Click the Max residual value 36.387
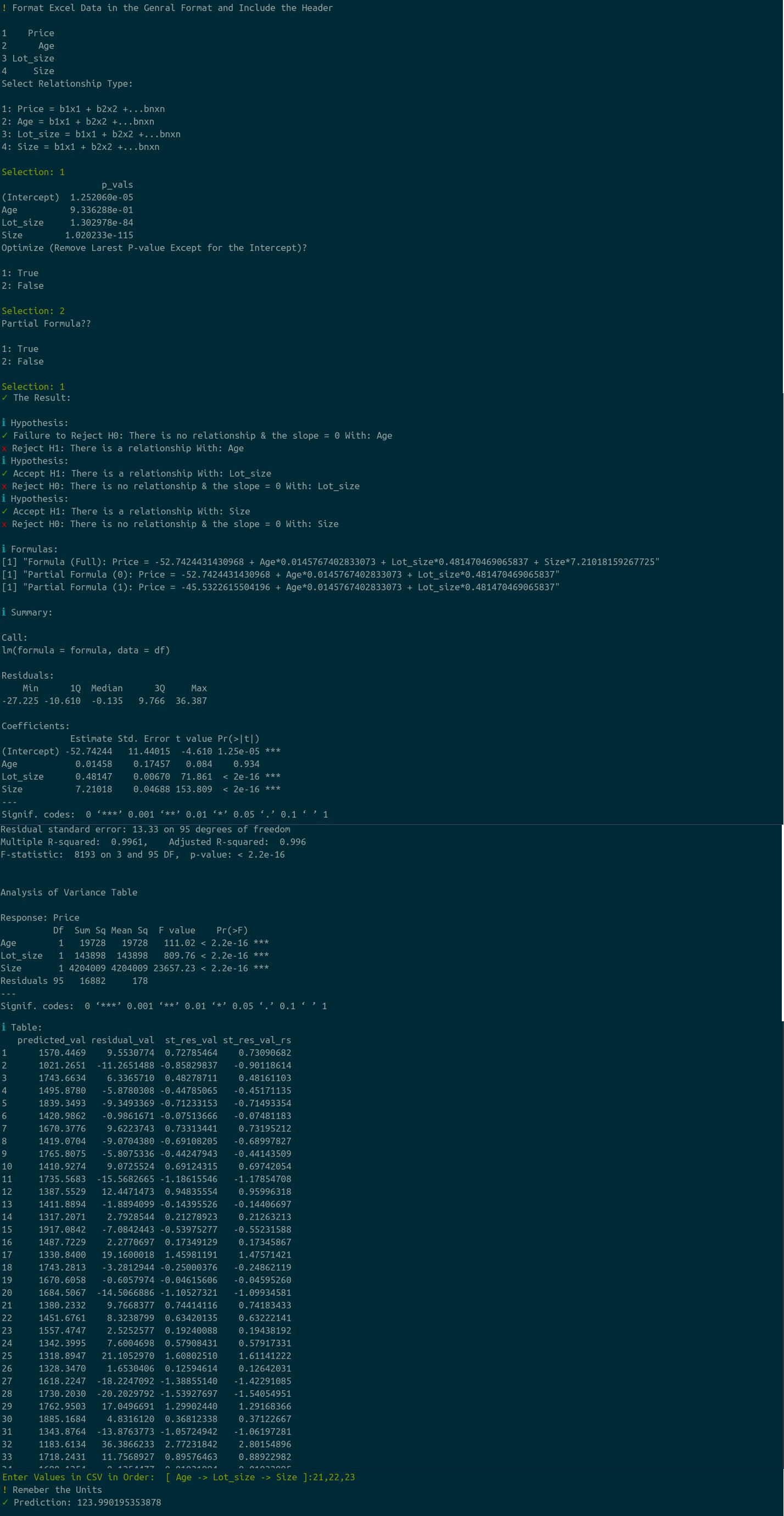784x1516 pixels. (191, 701)
